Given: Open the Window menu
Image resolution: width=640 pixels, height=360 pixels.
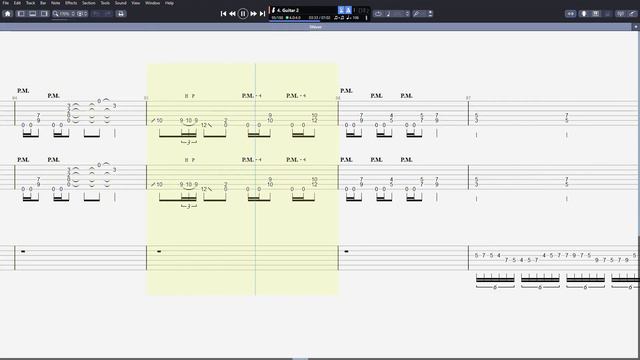Looking at the screenshot, I should (153, 3).
